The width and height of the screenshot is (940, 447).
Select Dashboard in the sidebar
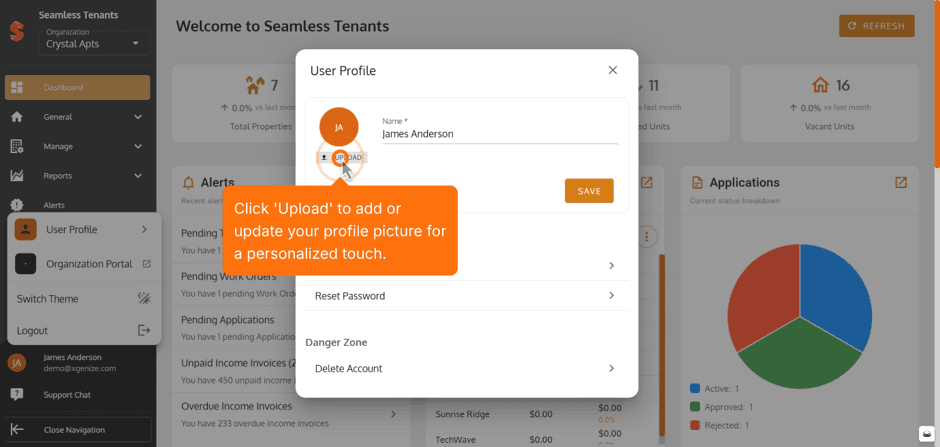tap(77, 87)
